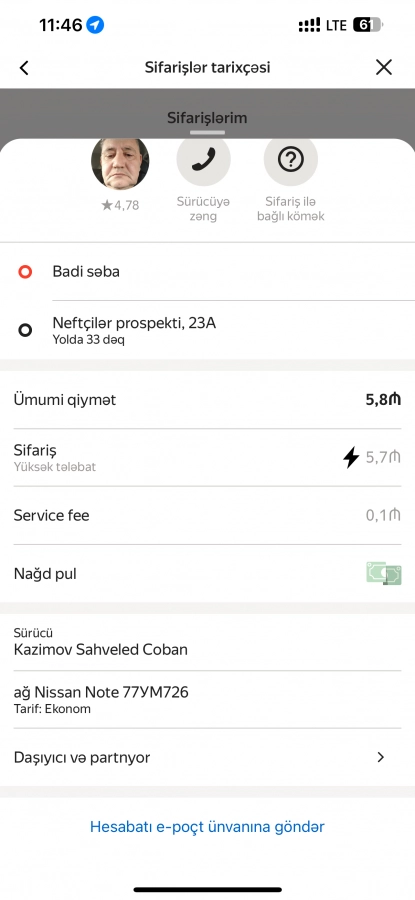Tap the Sifarişlərim sheet handle
415x900 pixels.
click(207, 132)
